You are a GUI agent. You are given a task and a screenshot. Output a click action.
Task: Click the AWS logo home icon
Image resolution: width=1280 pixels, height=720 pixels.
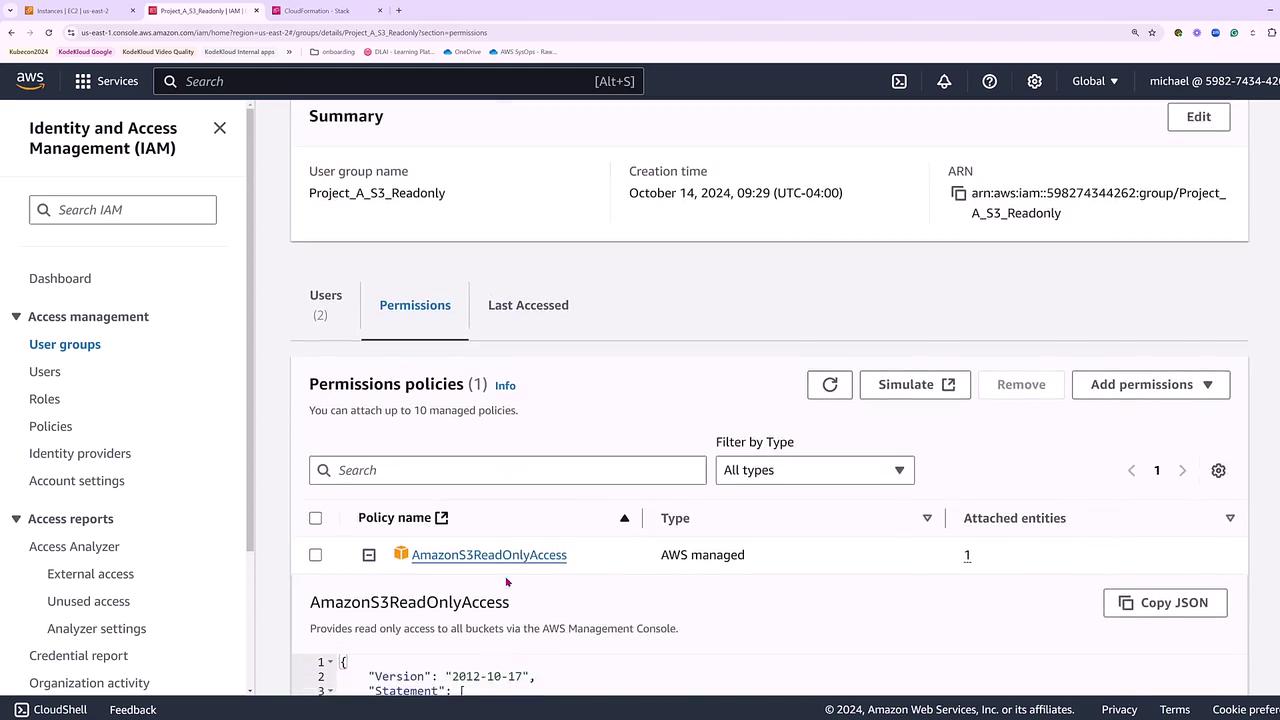30,81
